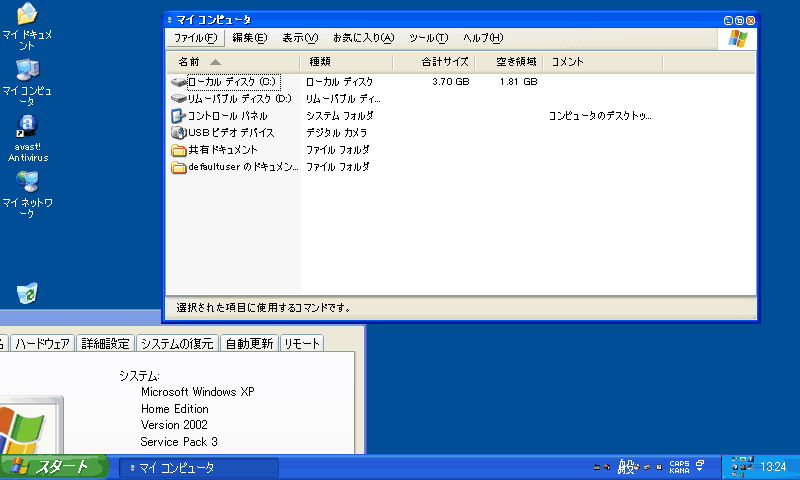Sort by the 合計サイズ column header
The width and height of the screenshot is (800, 480).
click(x=434, y=62)
